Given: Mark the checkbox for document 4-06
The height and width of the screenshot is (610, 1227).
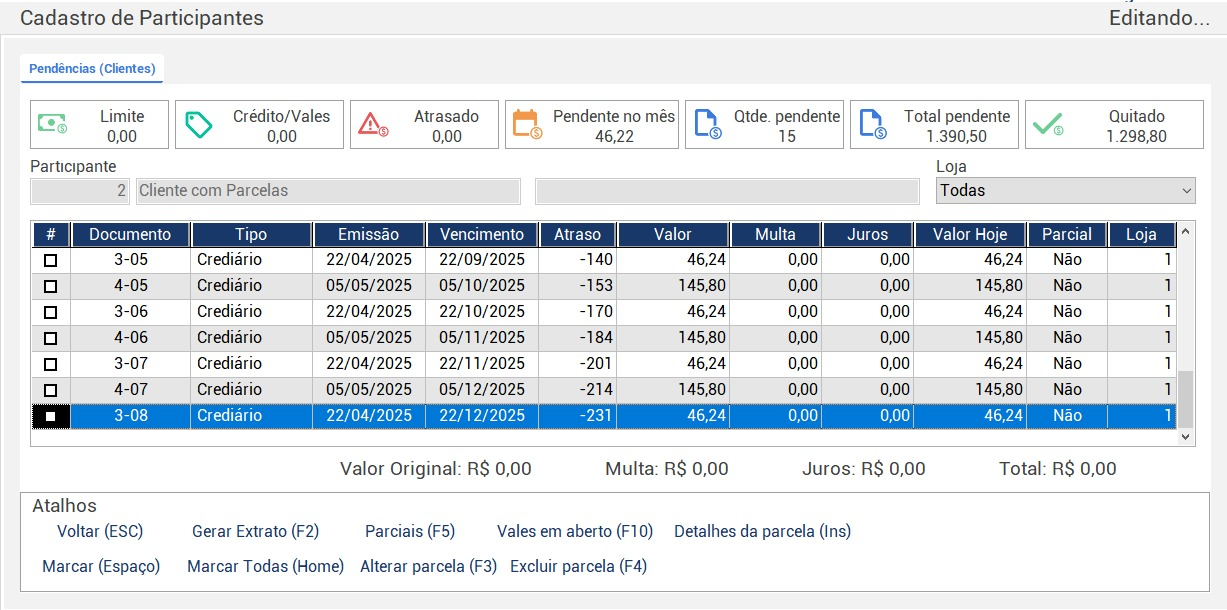Looking at the screenshot, I should [50, 338].
